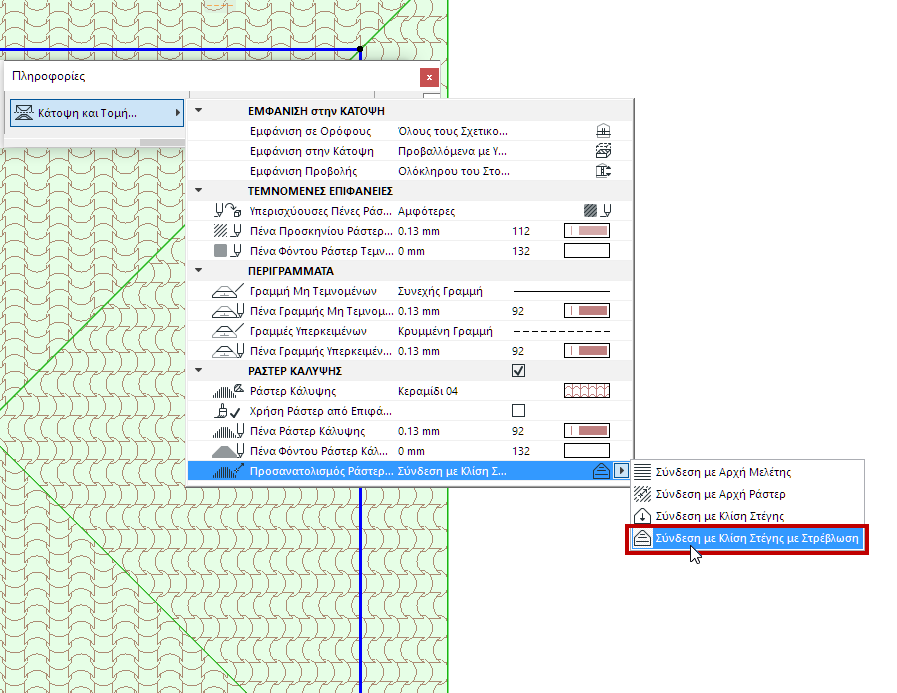The image size is (897, 693).
Task: Click pen number 112 field
Action: pos(521,231)
